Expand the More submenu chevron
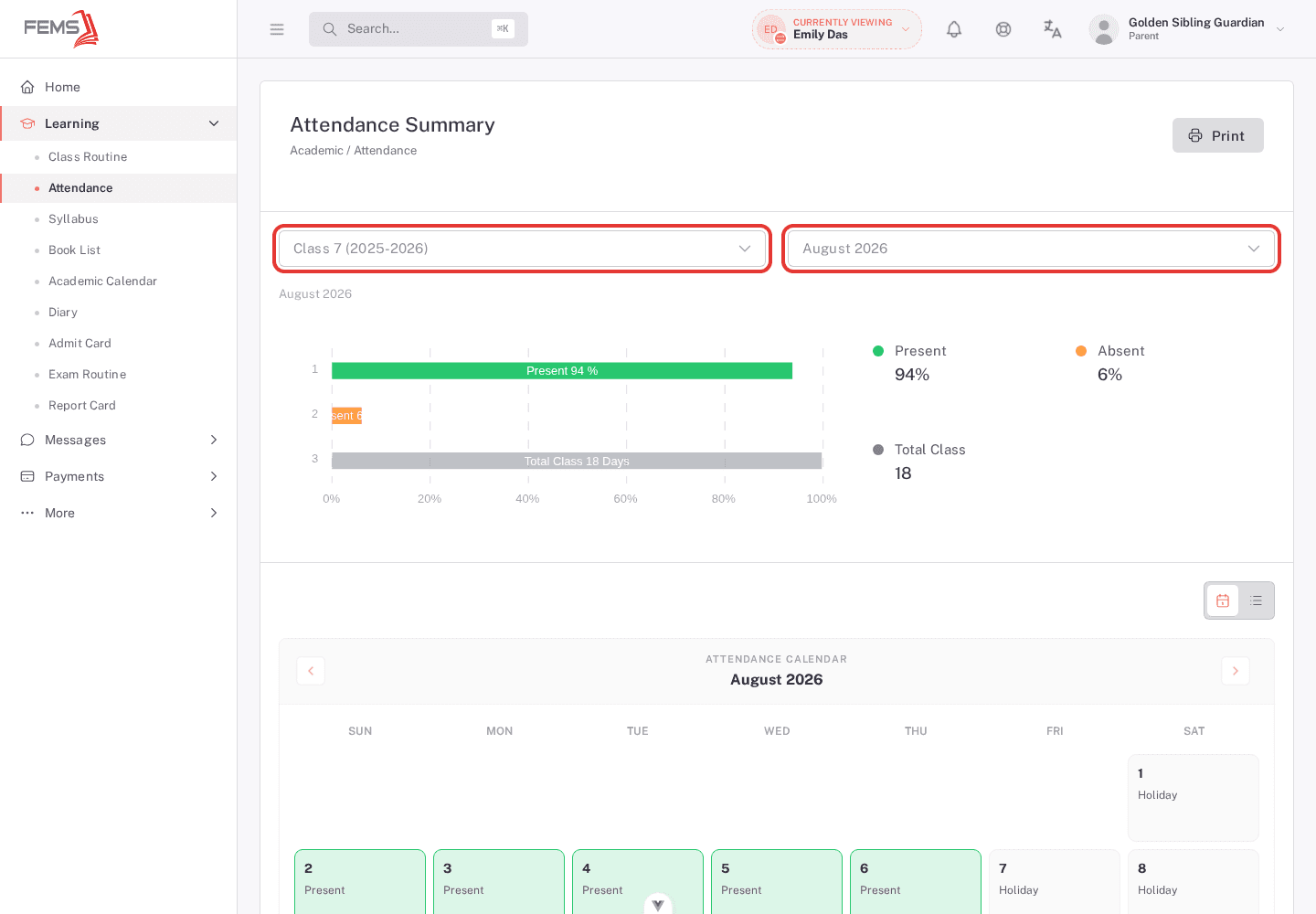The image size is (1316, 914). [214, 513]
